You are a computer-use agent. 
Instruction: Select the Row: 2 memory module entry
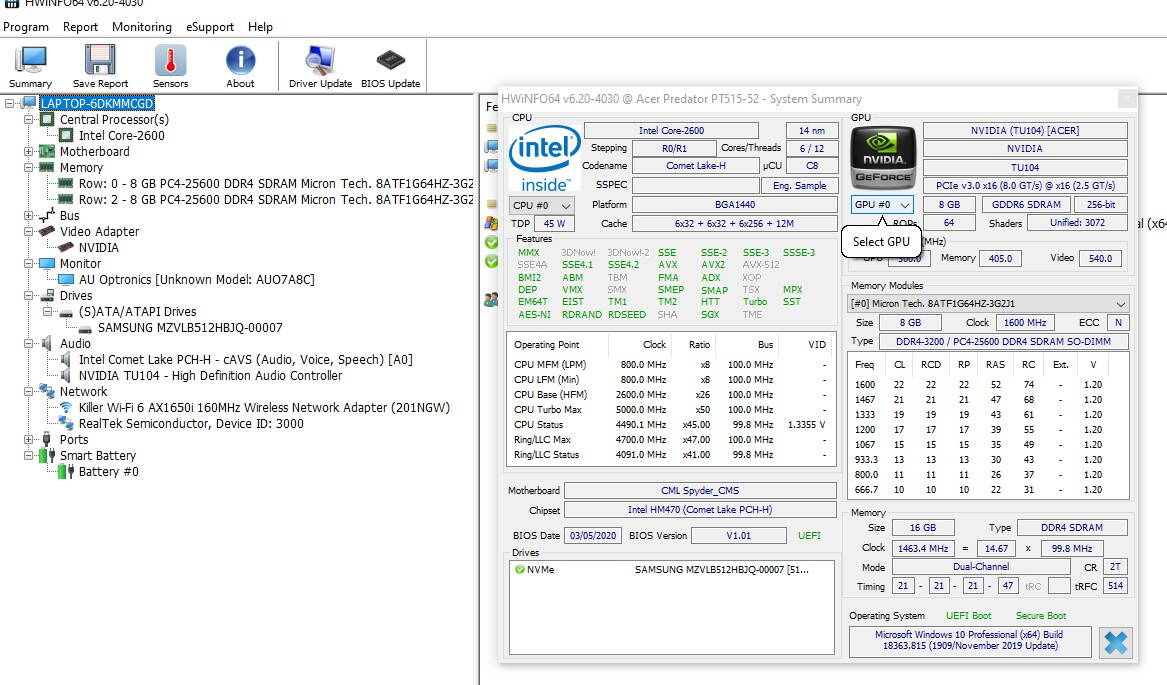[x=276, y=200]
